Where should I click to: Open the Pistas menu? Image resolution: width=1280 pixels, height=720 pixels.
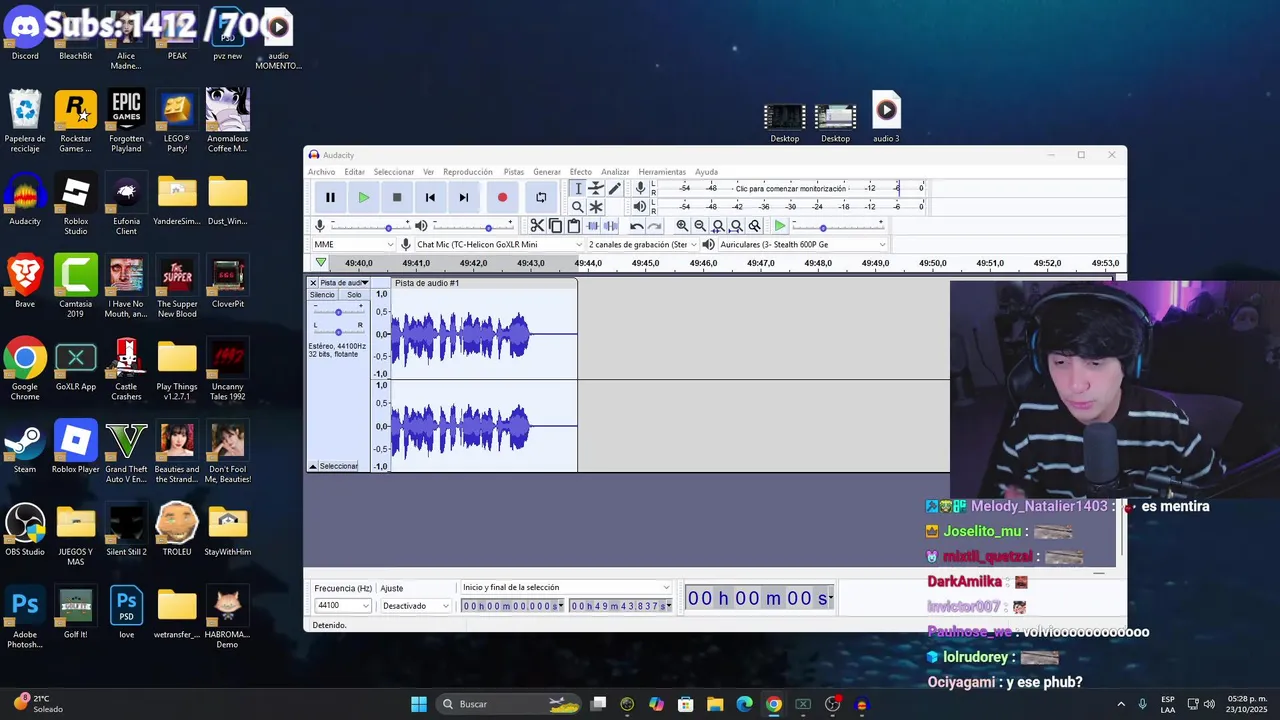[x=514, y=172]
